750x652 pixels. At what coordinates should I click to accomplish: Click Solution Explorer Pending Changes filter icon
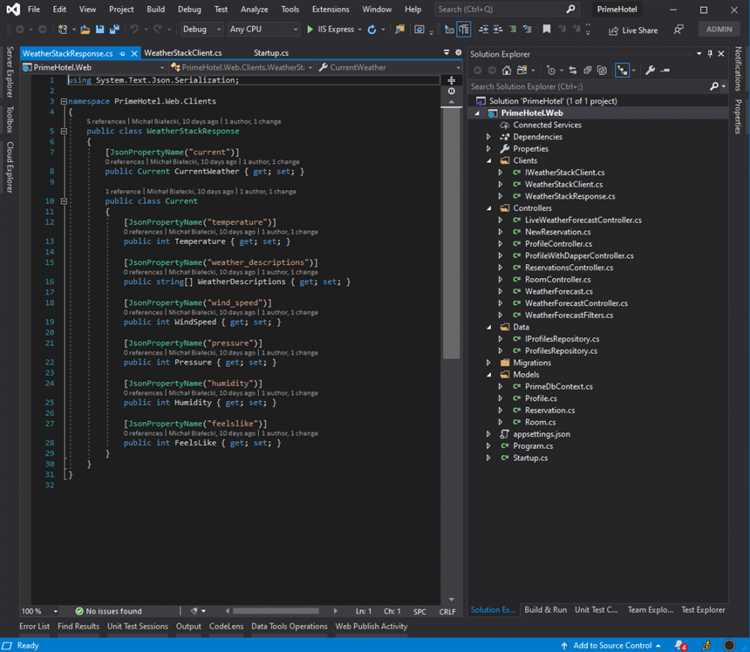(x=551, y=71)
